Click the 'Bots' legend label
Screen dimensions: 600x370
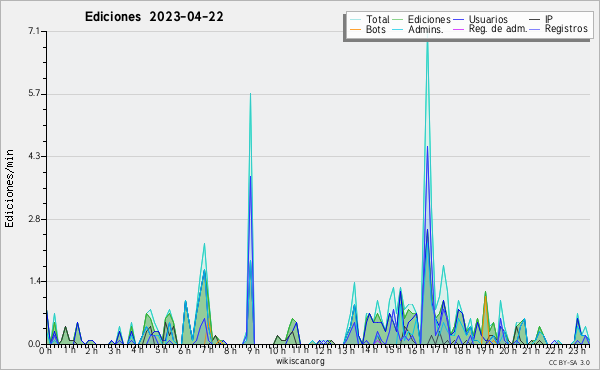[x=375, y=29]
